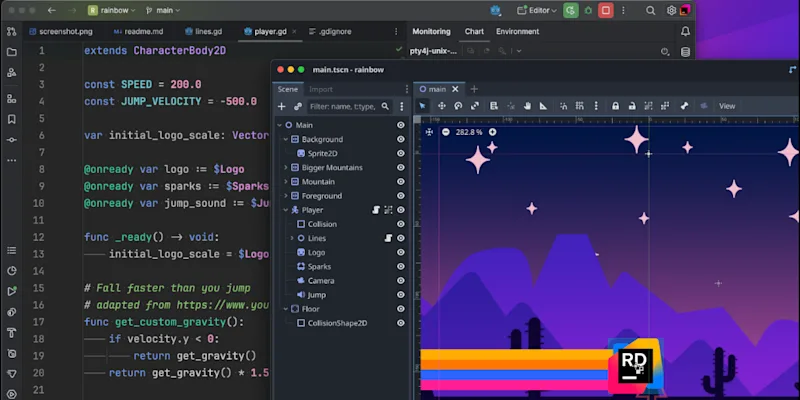
Task: Open the notifications bell in Rider
Action: pos(685,32)
